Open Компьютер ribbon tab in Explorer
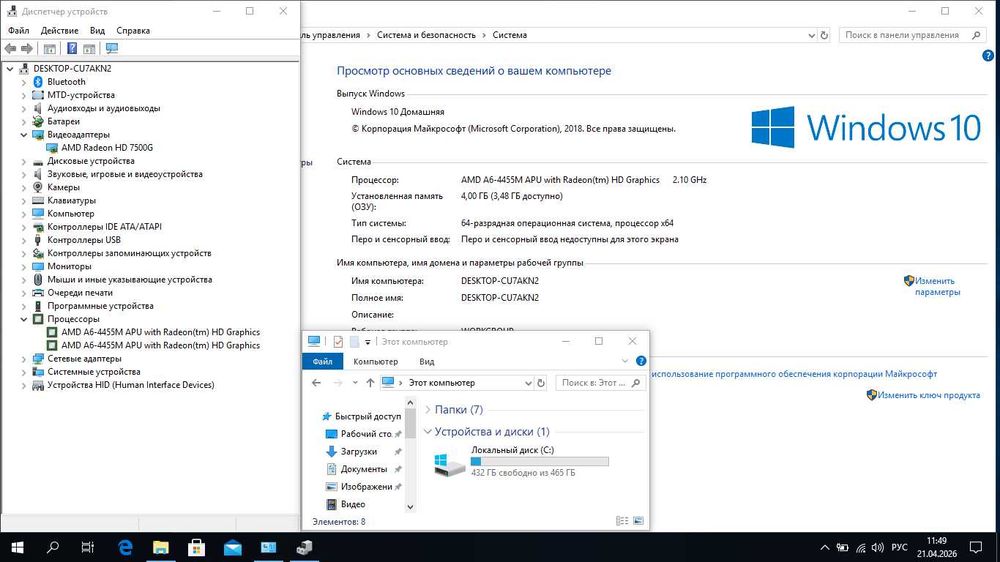Viewport: 1000px width, 562px height. point(376,361)
